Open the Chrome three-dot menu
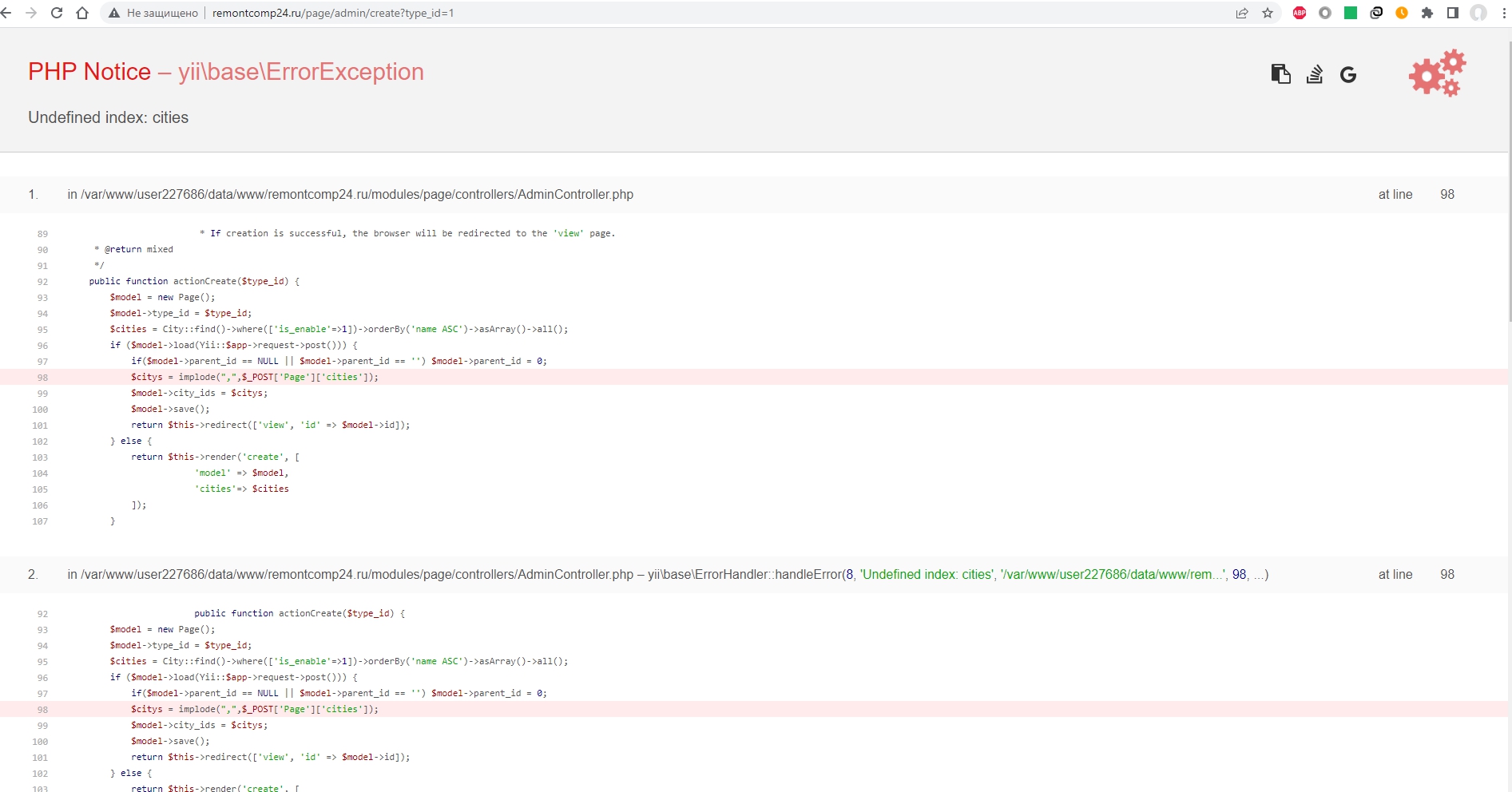 pyautogui.click(x=1503, y=13)
